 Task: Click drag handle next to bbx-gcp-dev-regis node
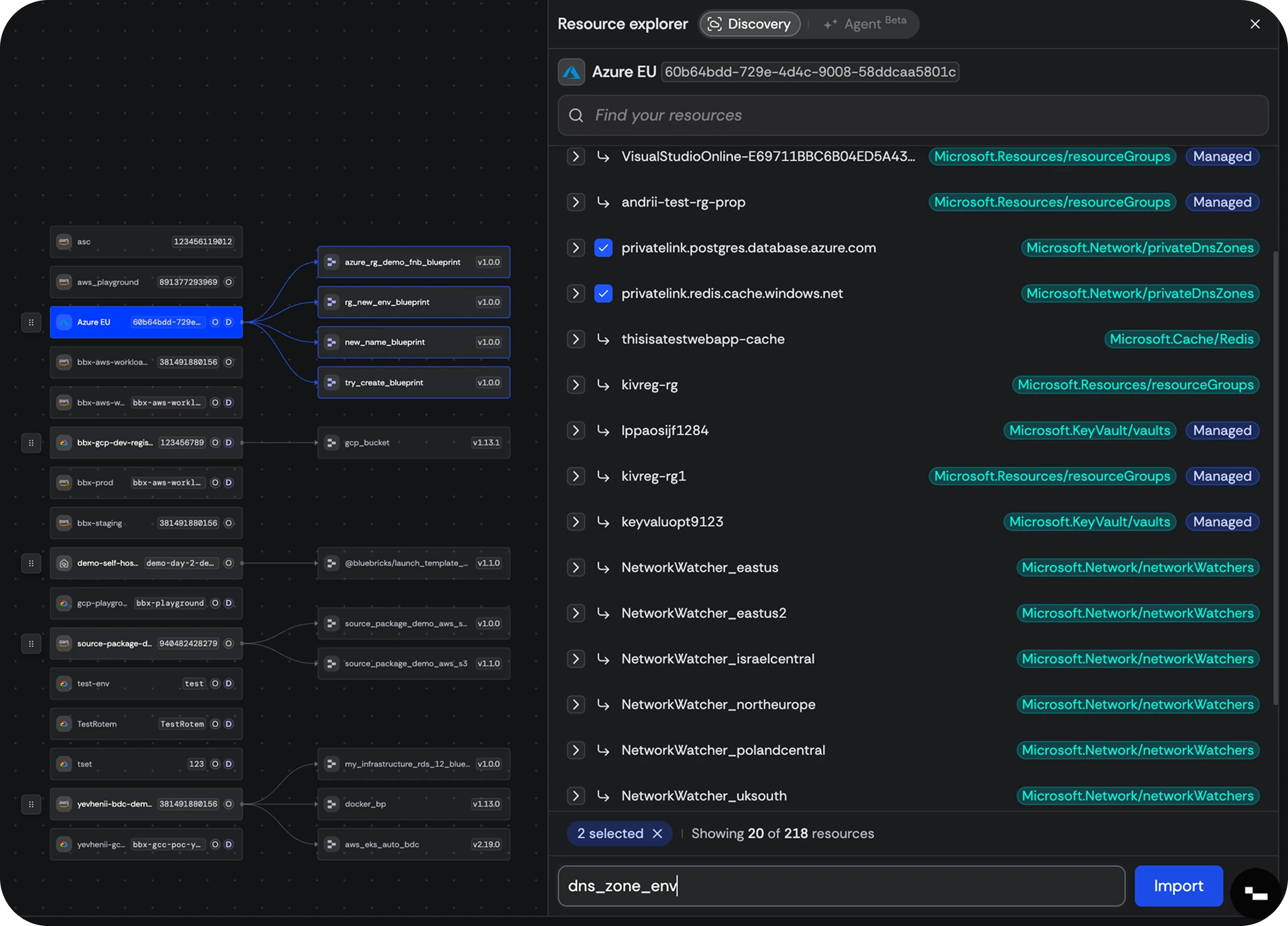tap(31, 443)
